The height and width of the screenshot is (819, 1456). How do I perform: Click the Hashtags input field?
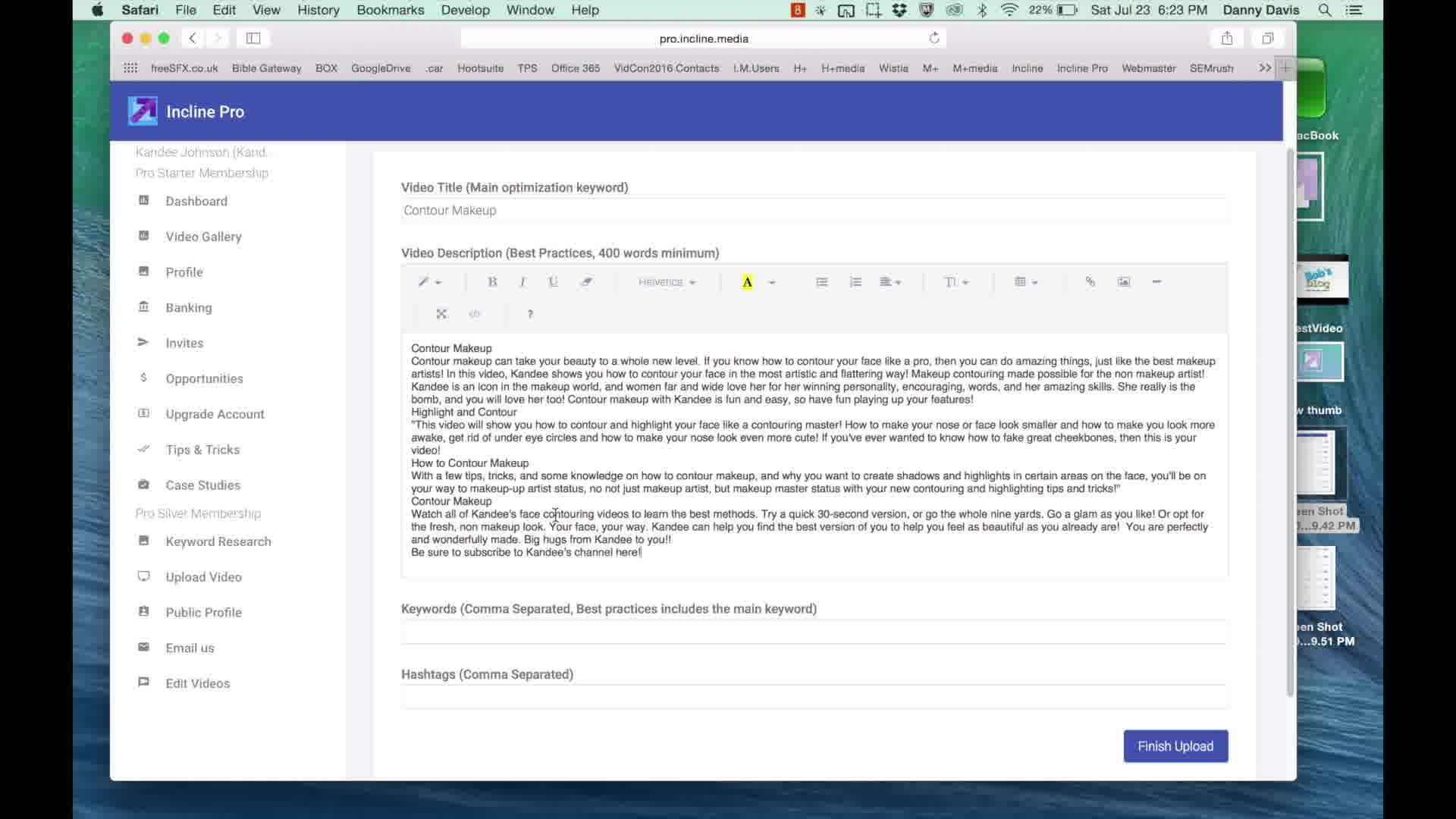(x=814, y=698)
